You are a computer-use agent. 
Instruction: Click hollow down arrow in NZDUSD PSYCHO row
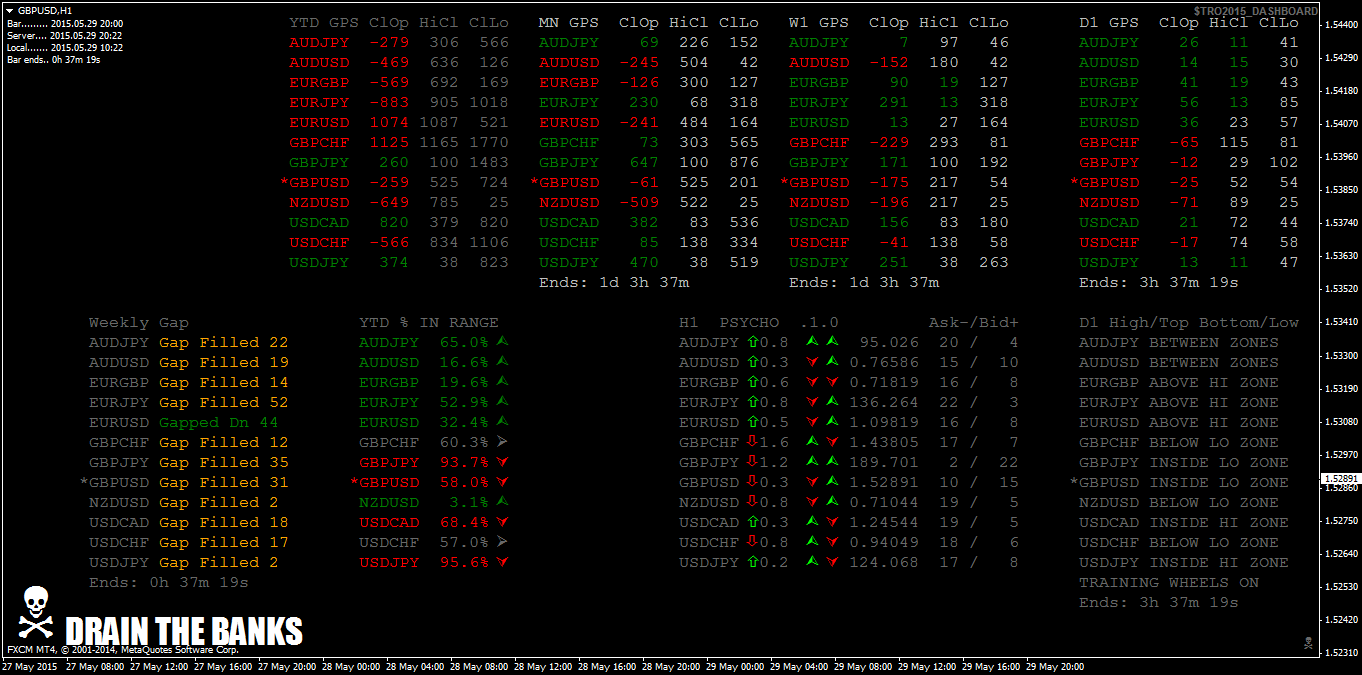[752, 502]
